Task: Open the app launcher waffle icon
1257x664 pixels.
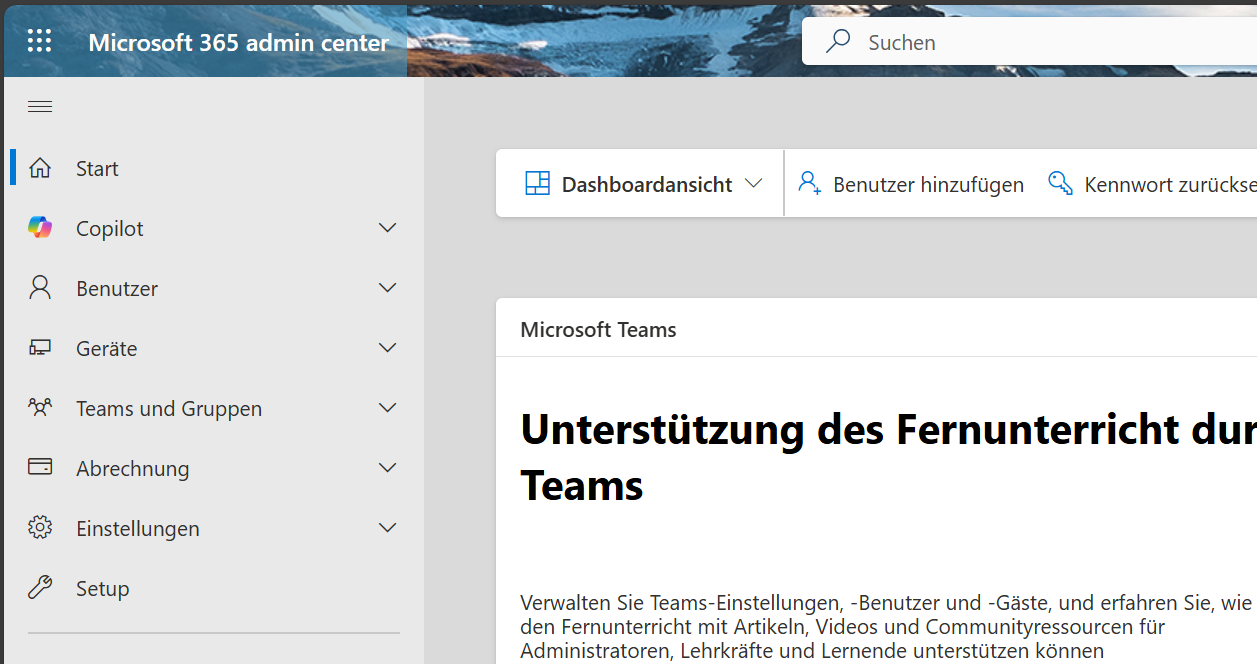Action: pyautogui.click(x=40, y=41)
